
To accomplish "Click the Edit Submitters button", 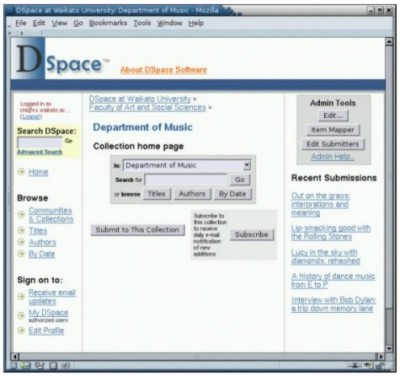I will pyautogui.click(x=333, y=144).
